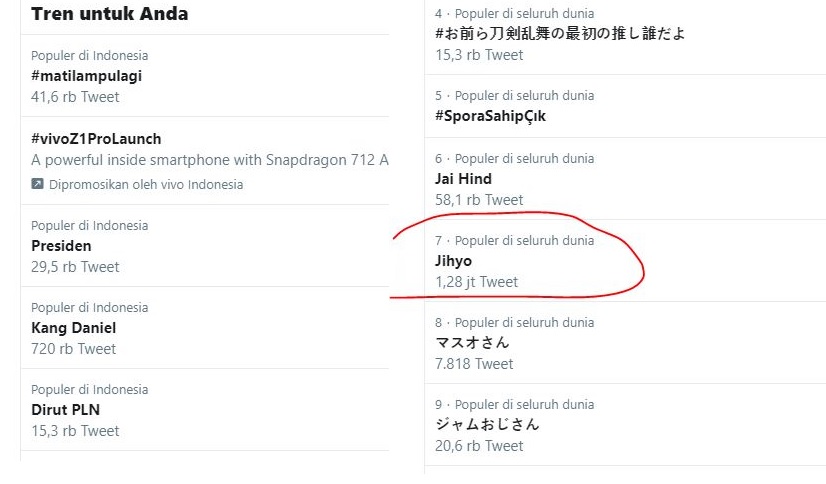Open the Kang Daniel trend
Screen dimensions: 826x484
(73, 328)
